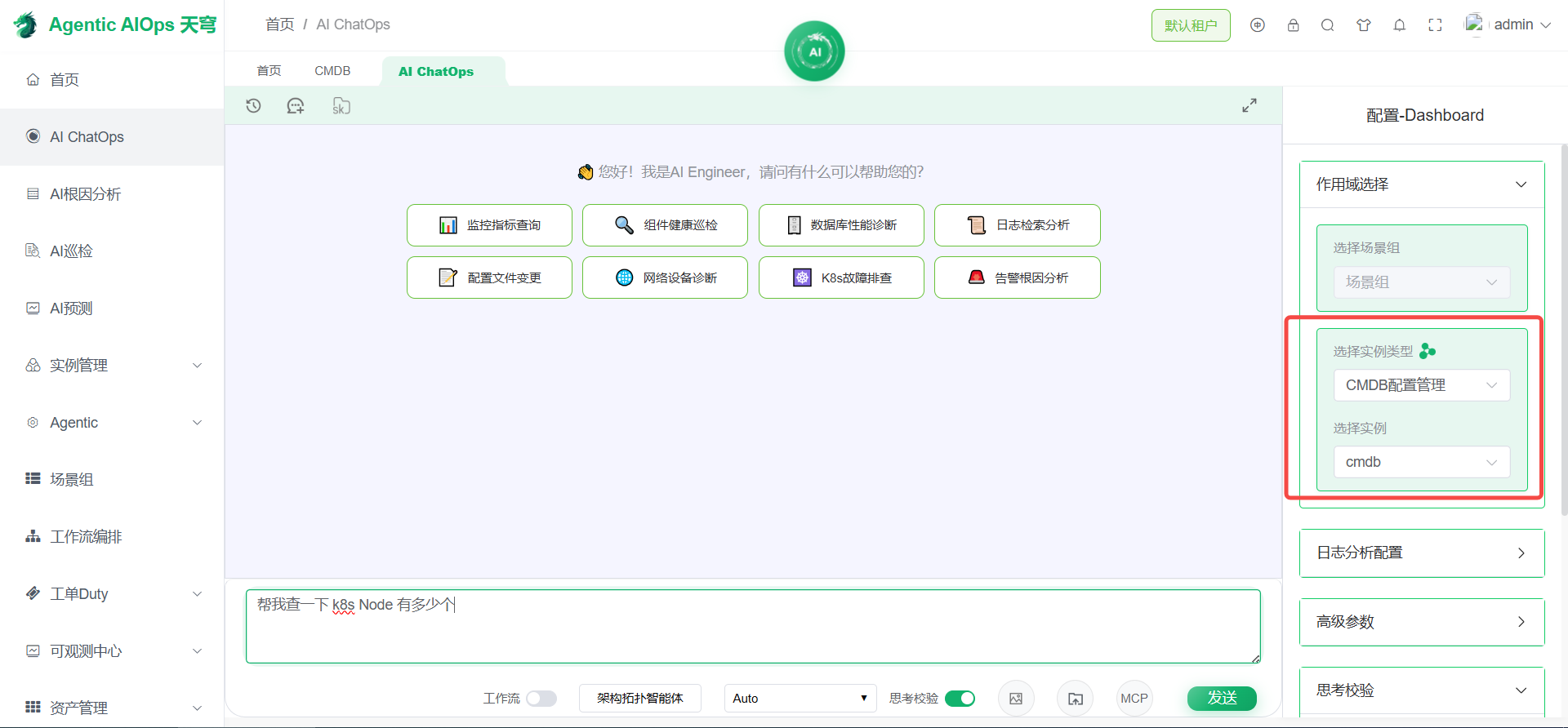Collapse the 作用域选择 section

1422,184
